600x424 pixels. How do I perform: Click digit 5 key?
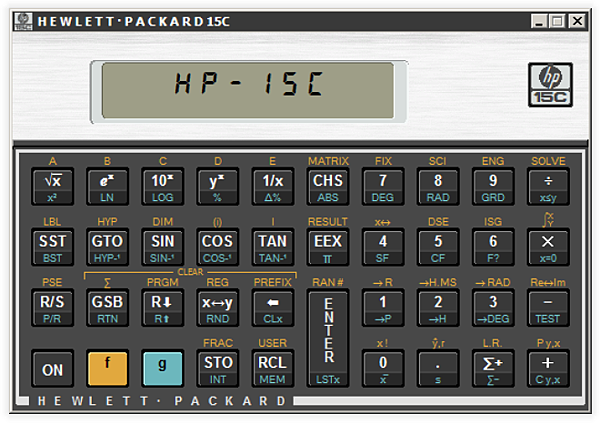tap(438, 247)
